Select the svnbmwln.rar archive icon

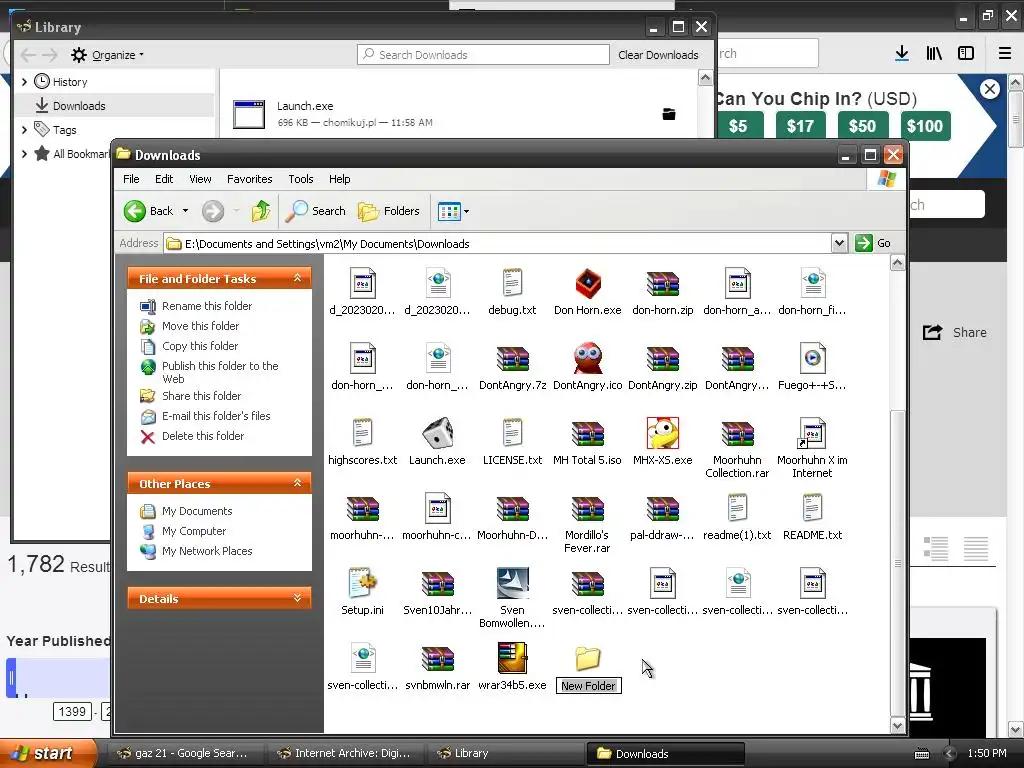pos(438,658)
